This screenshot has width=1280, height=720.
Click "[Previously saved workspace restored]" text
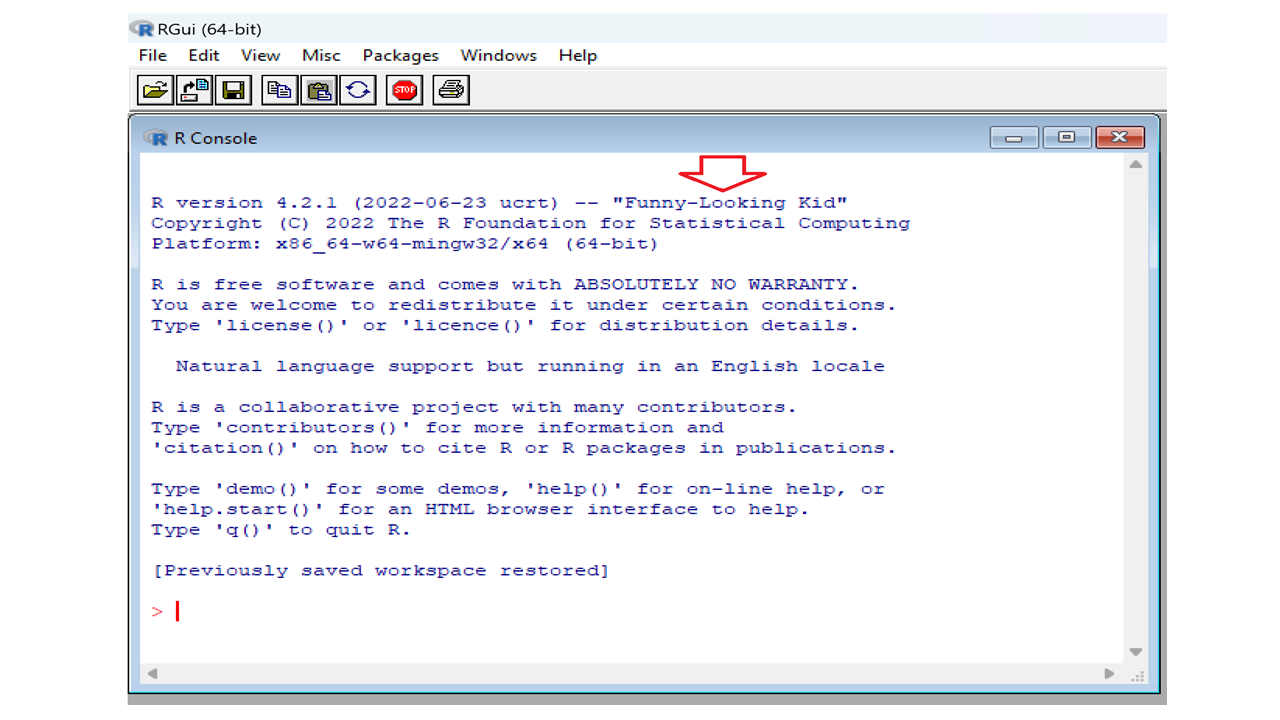point(380,571)
